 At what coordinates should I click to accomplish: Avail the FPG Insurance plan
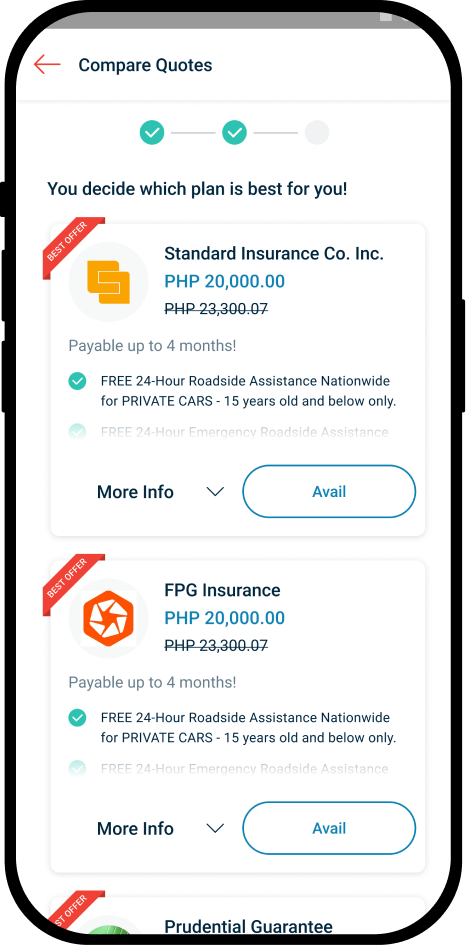[329, 828]
